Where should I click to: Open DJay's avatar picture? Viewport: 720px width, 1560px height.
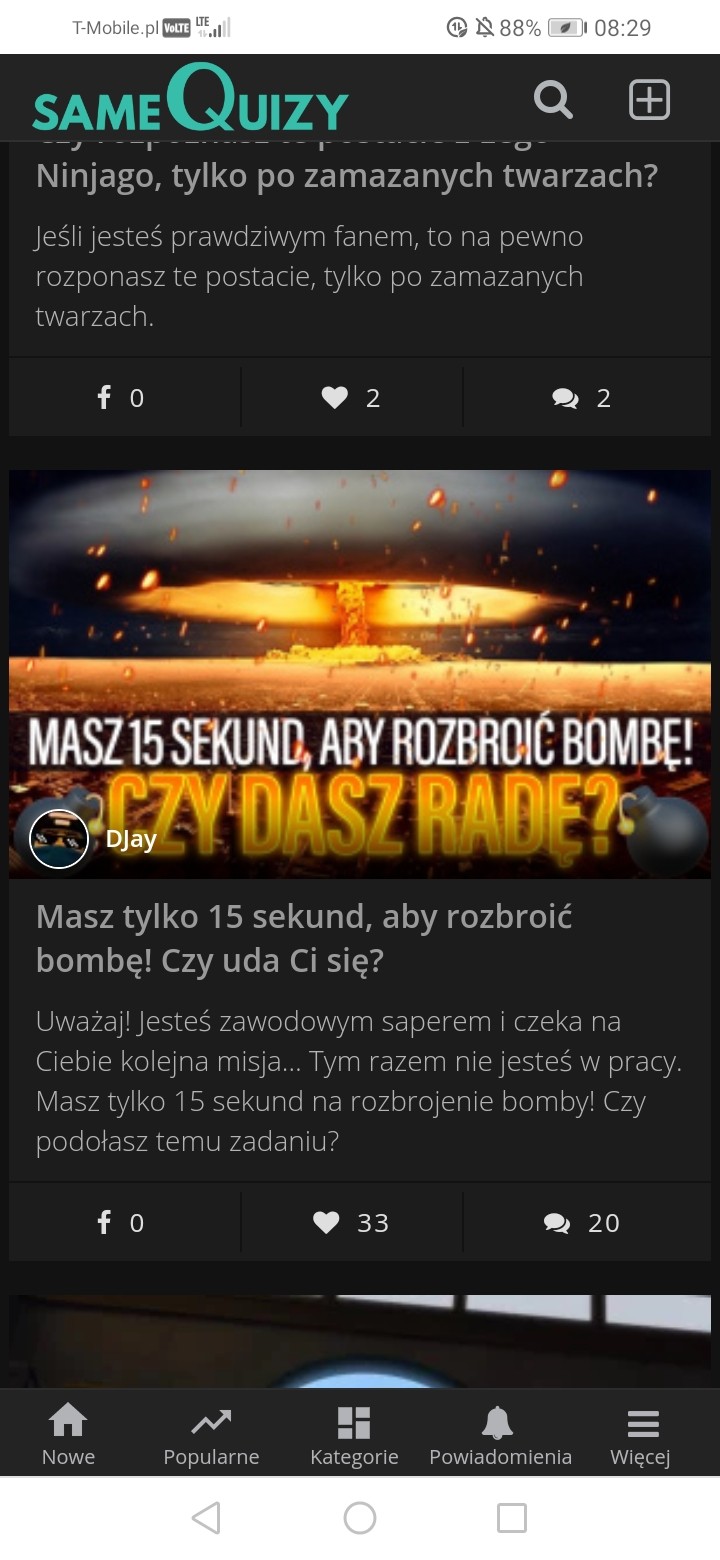[x=59, y=839]
